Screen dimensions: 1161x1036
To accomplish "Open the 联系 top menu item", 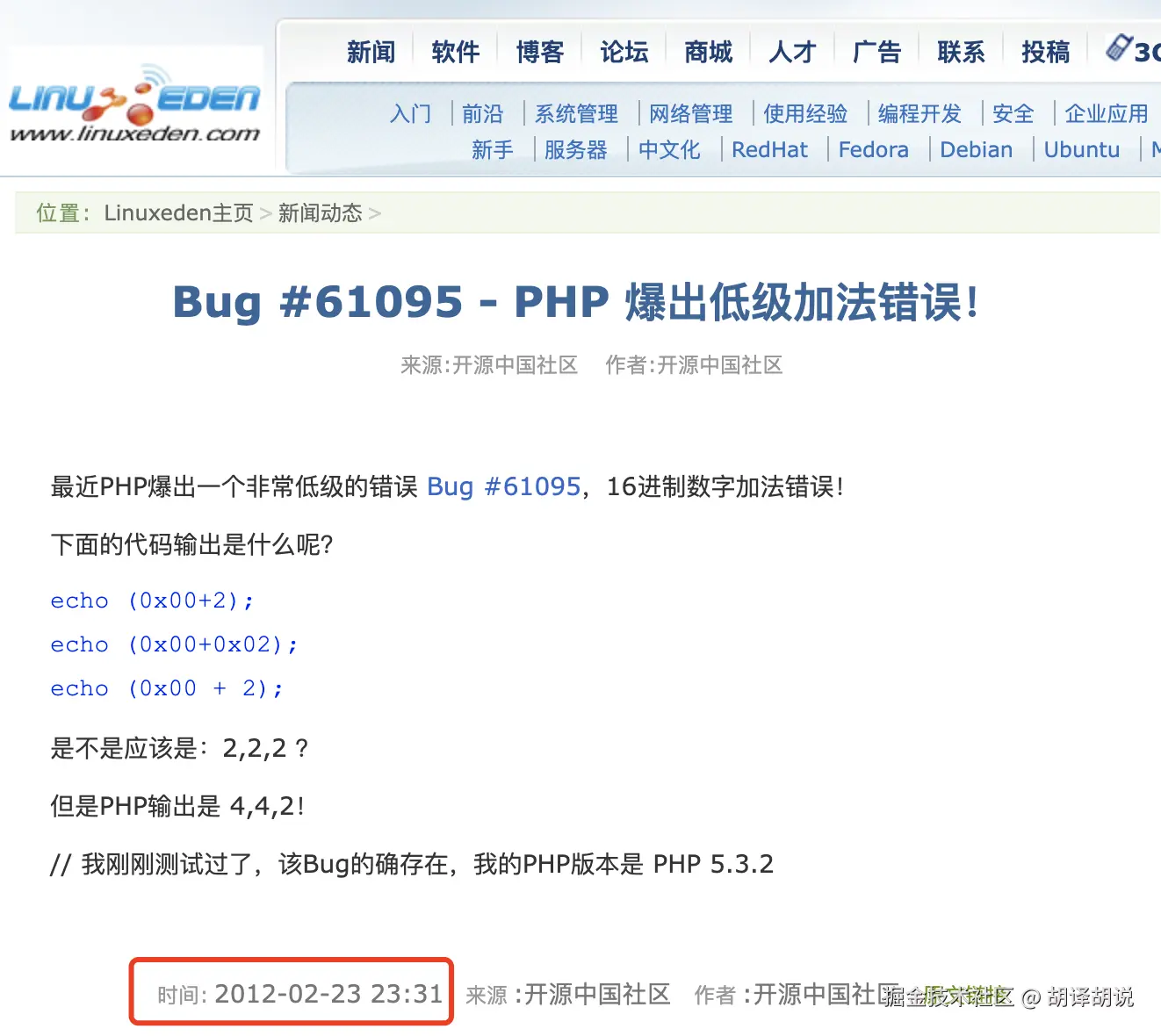I will point(961,53).
